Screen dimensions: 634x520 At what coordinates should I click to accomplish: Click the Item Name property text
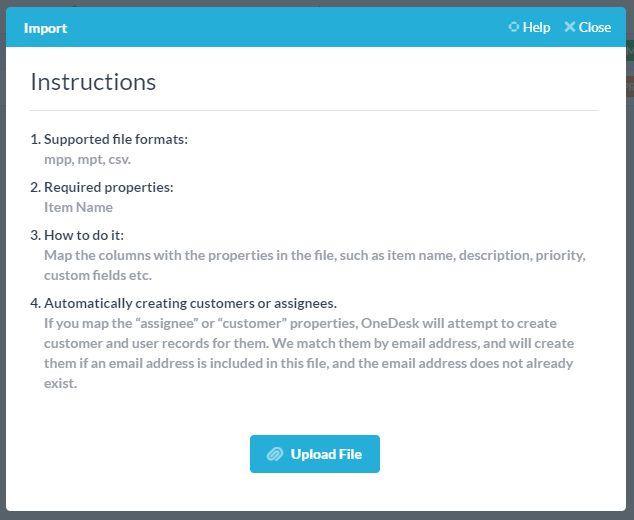(x=78, y=207)
